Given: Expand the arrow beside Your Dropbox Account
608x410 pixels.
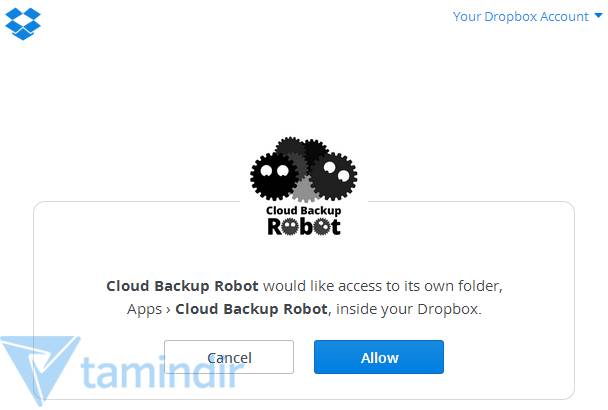Looking at the screenshot, I should click(x=598, y=16).
